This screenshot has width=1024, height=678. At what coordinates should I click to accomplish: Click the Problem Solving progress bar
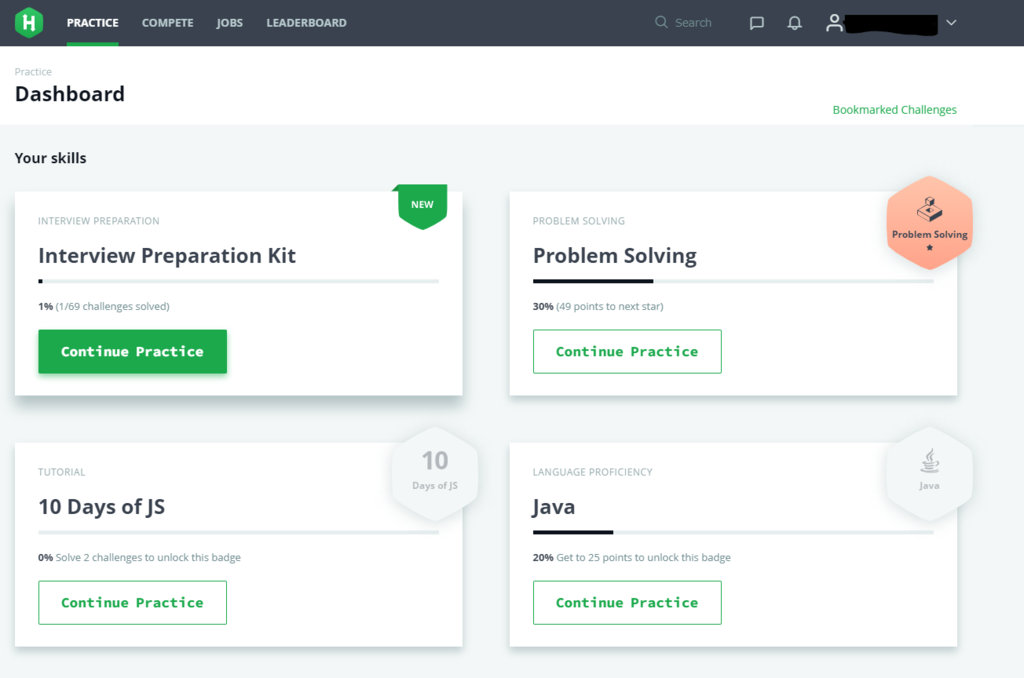click(733, 282)
